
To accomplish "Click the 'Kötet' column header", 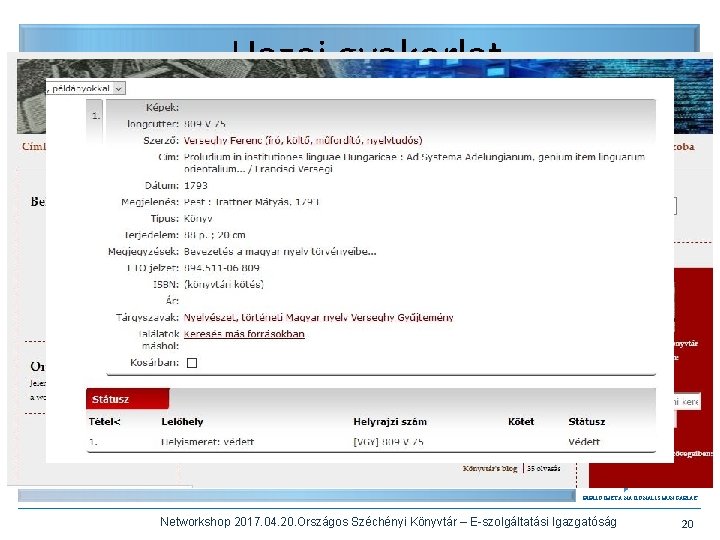I will coord(521,422).
